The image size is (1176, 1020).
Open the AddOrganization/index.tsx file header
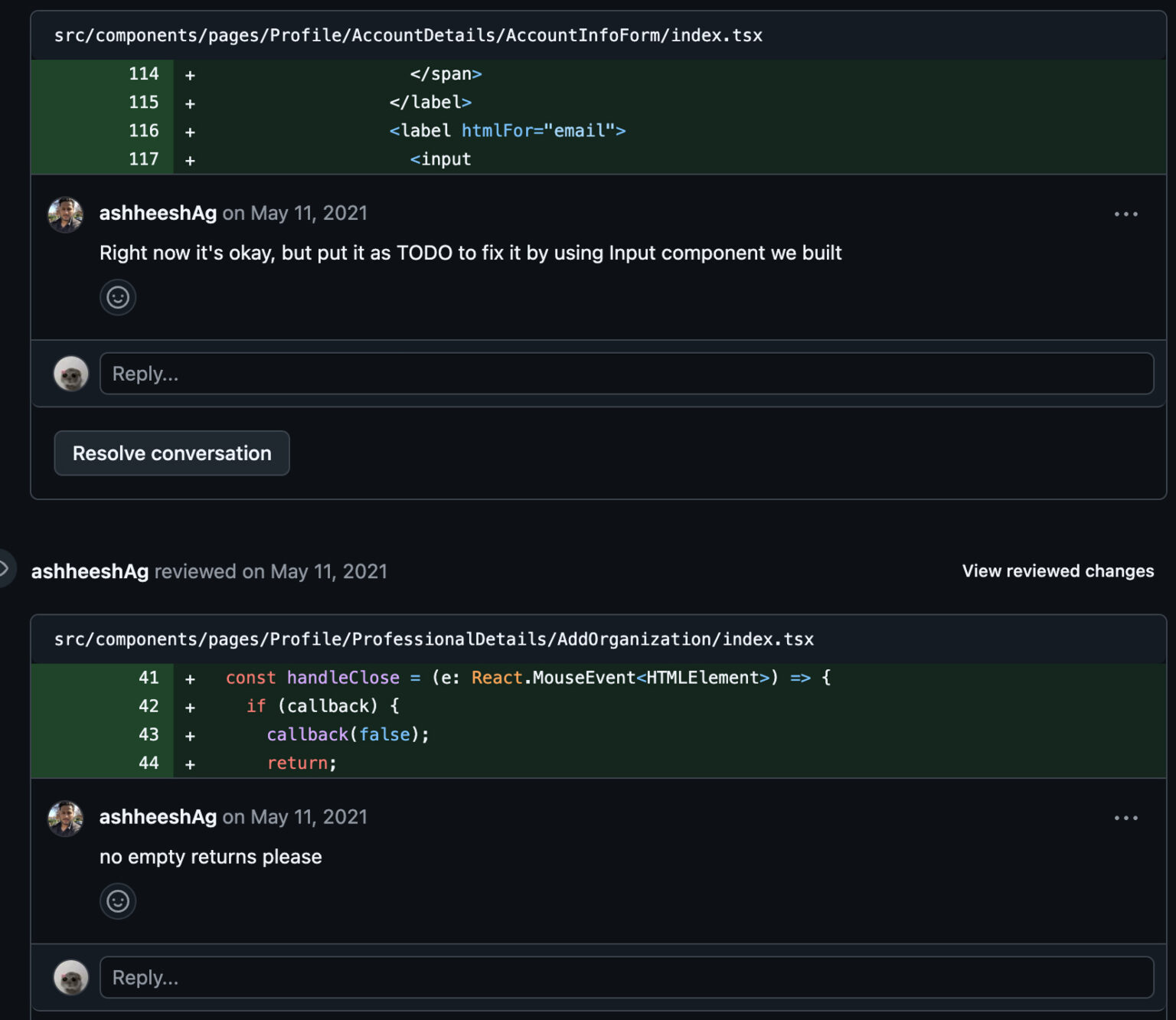click(x=434, y=639)
